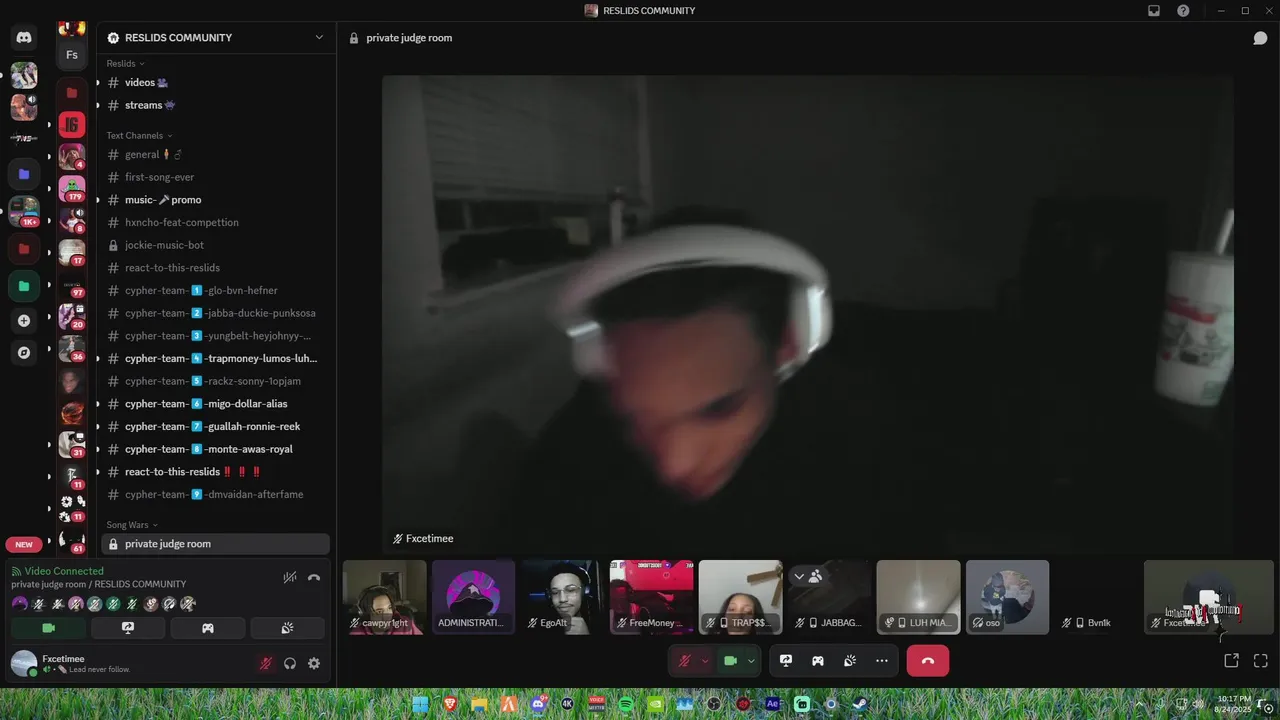Open Windows Start menu on taskbar
This screenshot has height=720, width=1280.
pos(420,704)
